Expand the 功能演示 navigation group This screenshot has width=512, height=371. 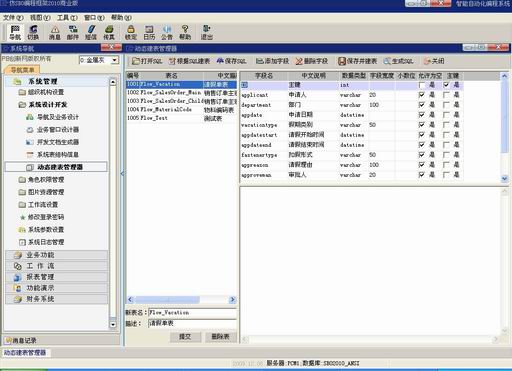pos(57,288)
